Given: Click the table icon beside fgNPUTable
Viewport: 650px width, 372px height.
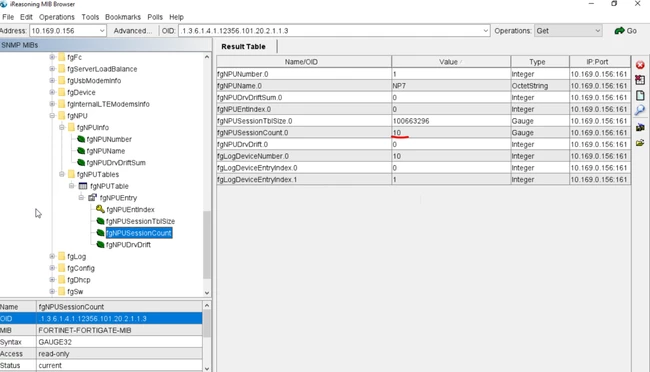Looking at the screenshot, I should click(83, 186).
